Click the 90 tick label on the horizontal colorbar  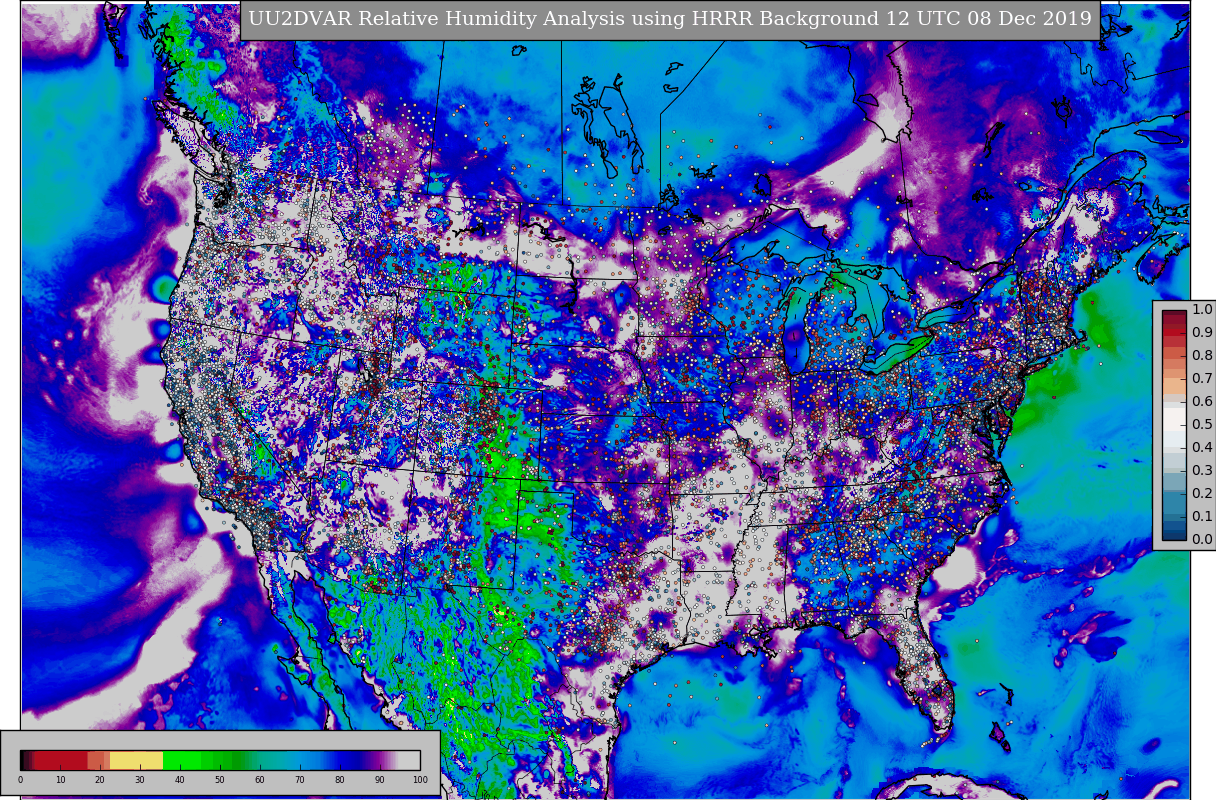[x=380, y=780]
